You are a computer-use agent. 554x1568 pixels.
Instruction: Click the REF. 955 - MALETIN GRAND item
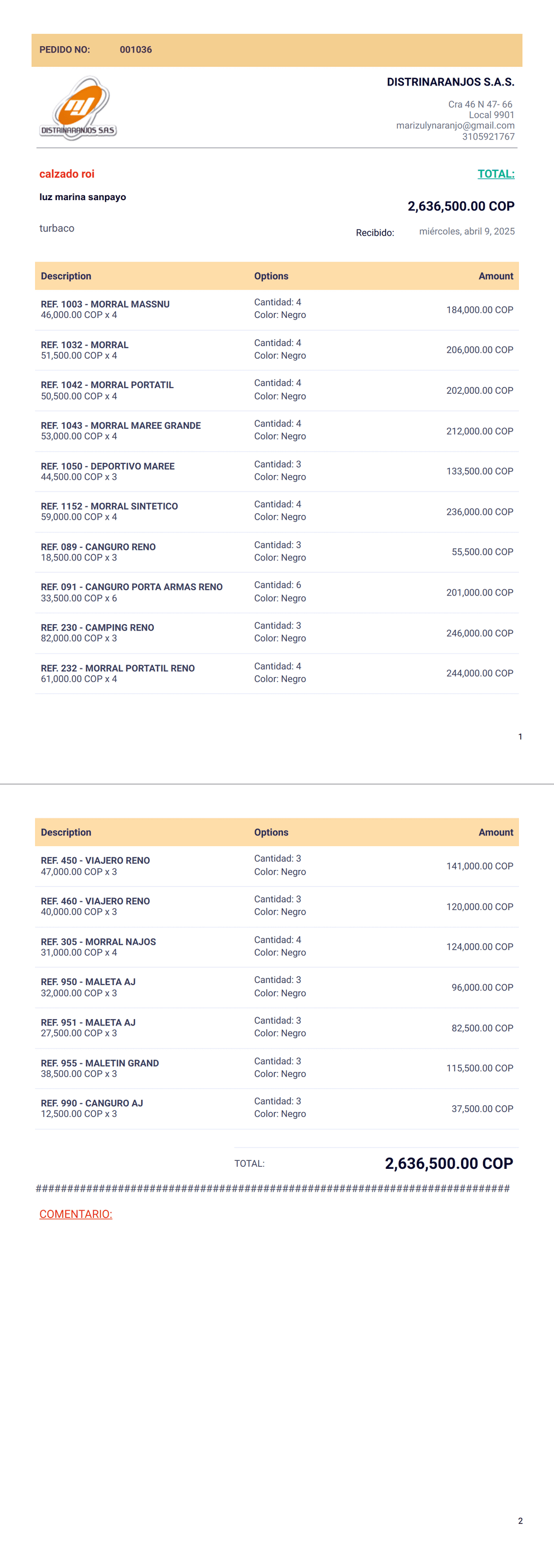coord(100,1063)
